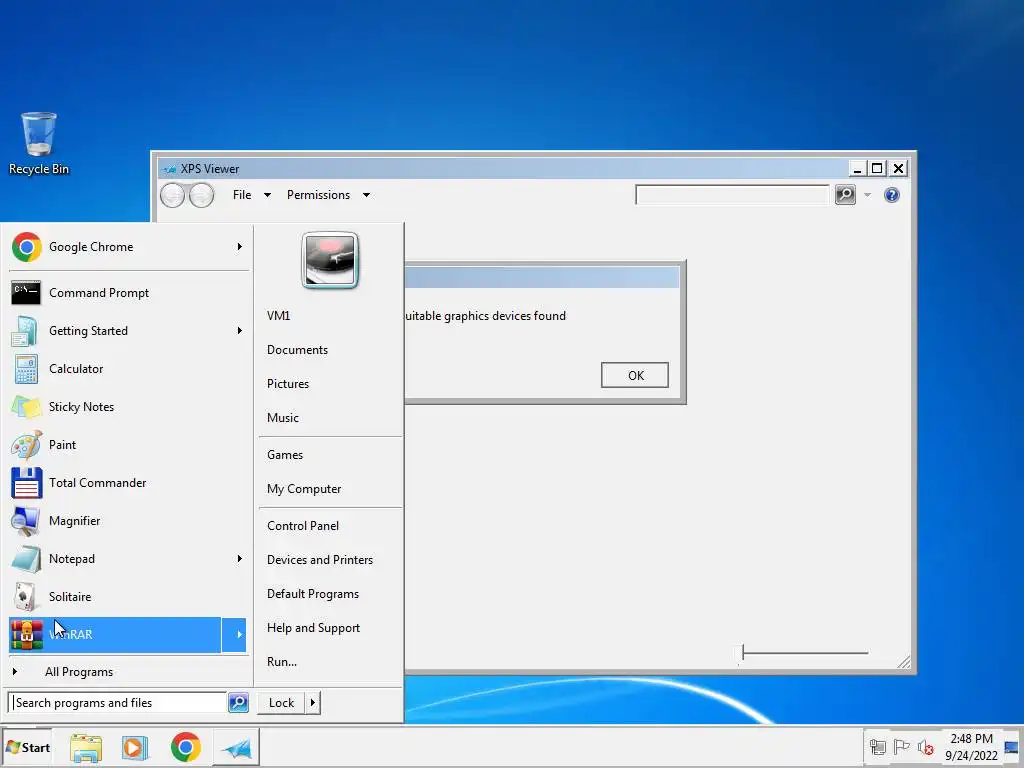Expand Google Chrome jump list arrow
This screenshot has height=768, width=1024.
[240, 247]
